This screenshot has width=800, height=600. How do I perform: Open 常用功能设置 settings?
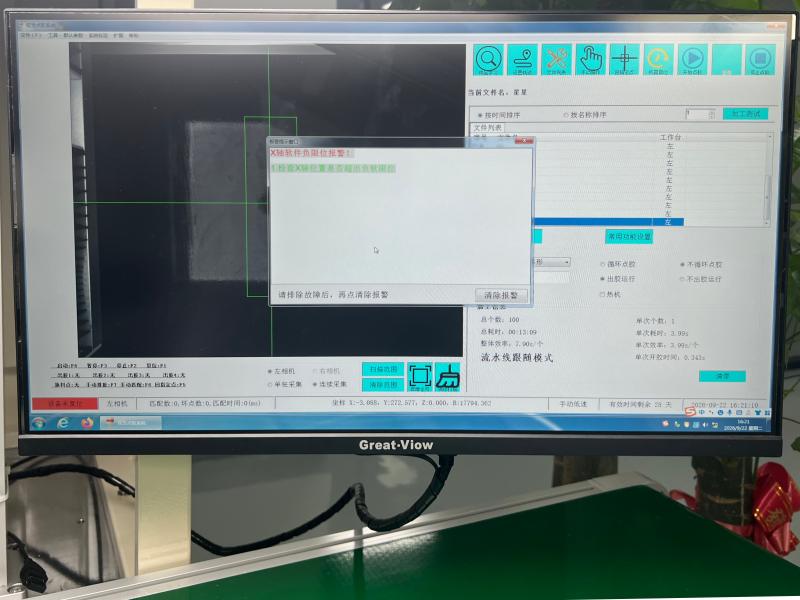pyautogui.click(x=629, y=237)
